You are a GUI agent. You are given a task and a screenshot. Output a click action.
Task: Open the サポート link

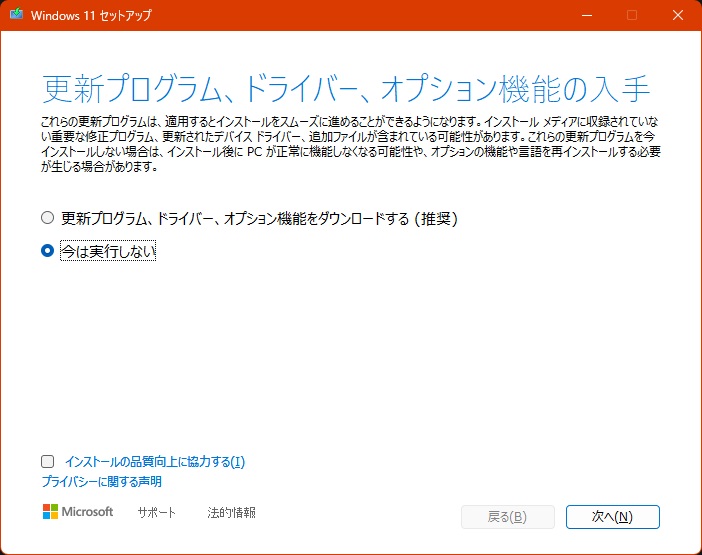pyautogui.click(x=156, y=513)
